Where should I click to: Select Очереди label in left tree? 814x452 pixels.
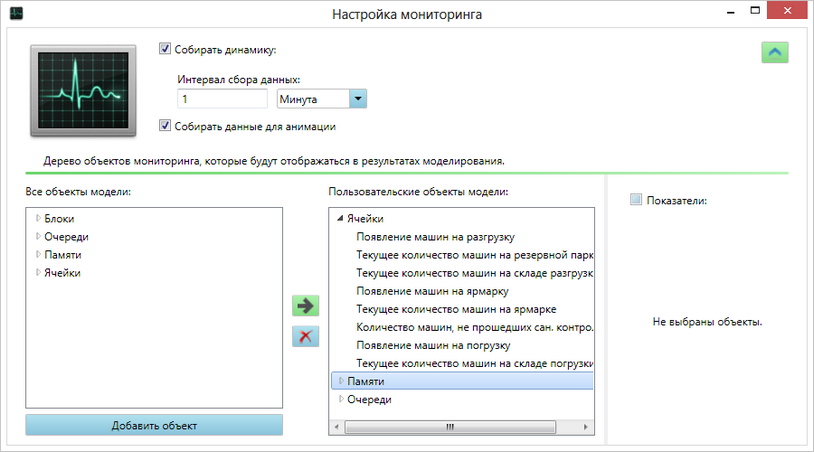click(66, 237)
